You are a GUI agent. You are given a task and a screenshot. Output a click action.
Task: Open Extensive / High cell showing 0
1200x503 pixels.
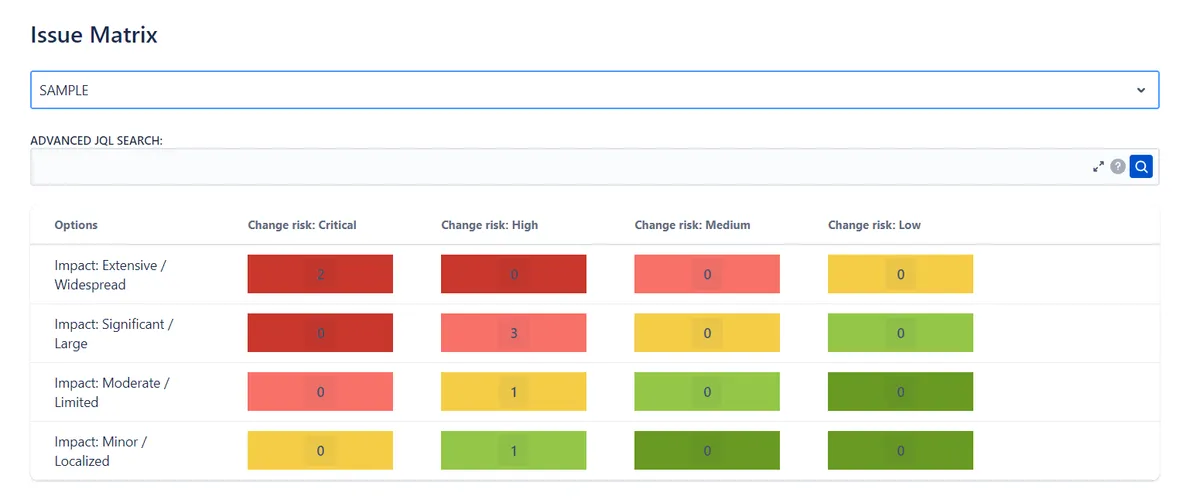pyautogui.click(x=514, y=274)
